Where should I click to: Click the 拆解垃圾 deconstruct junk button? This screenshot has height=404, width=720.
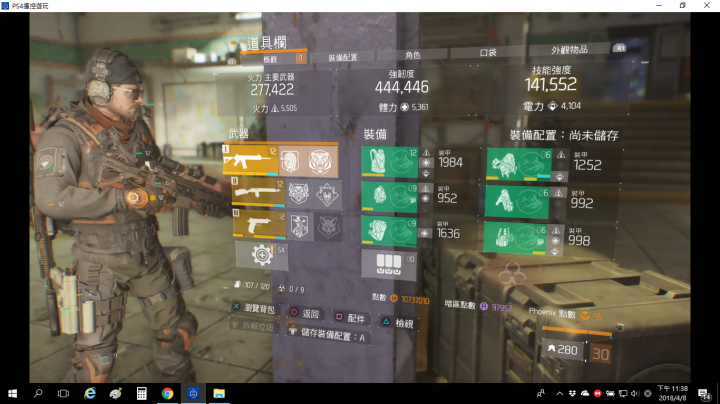tap(253, 326)
